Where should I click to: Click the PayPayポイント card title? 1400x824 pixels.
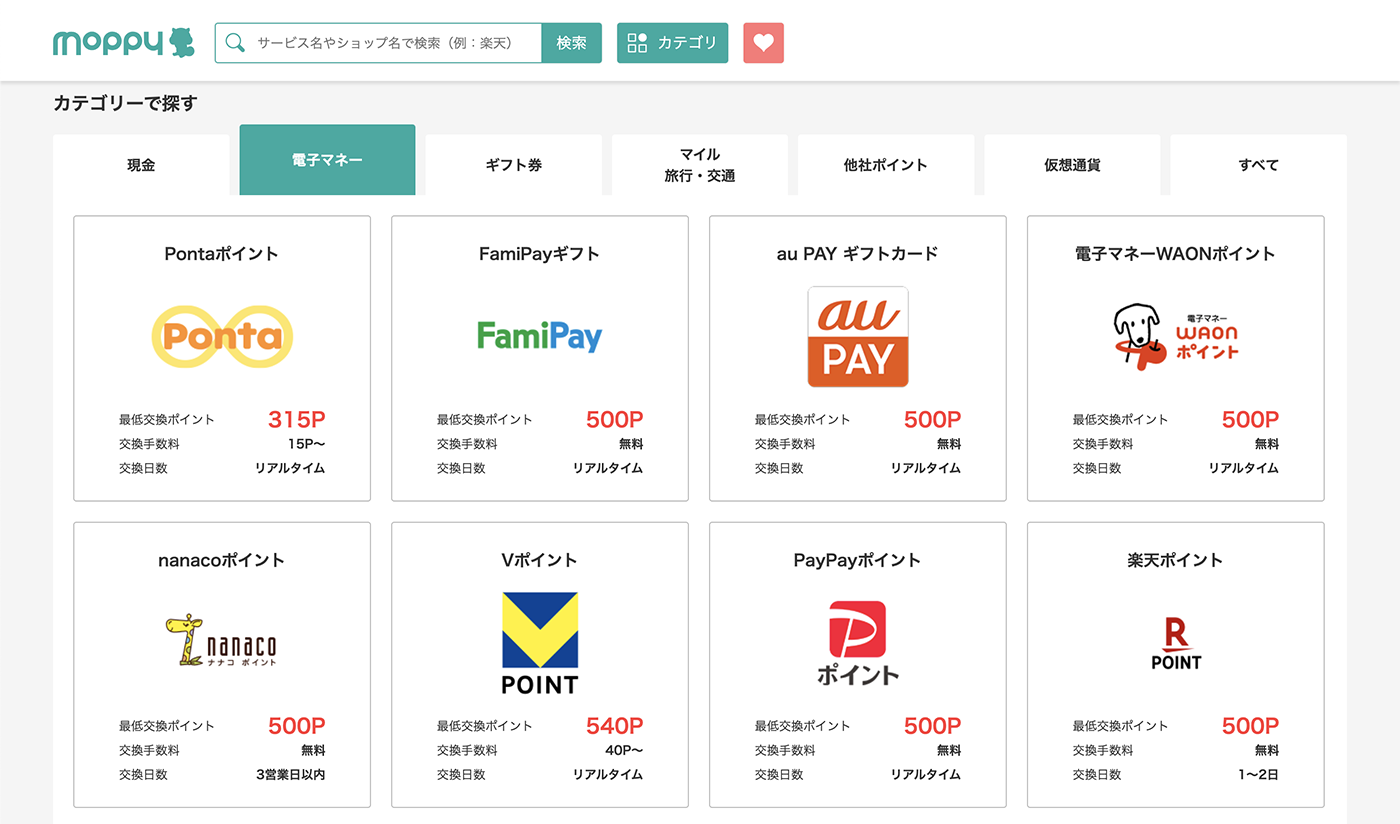pyautogui.click(x=858, y=560)
